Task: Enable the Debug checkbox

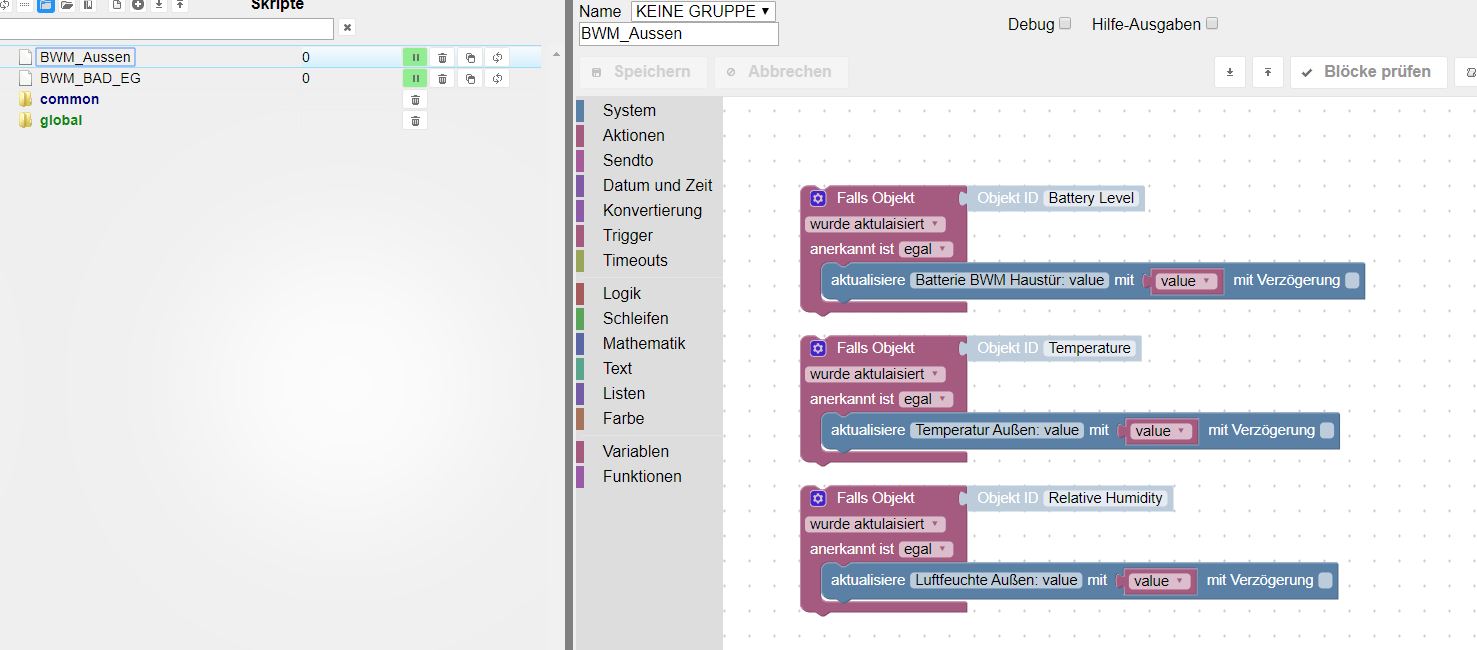Action: point(1065,23)
